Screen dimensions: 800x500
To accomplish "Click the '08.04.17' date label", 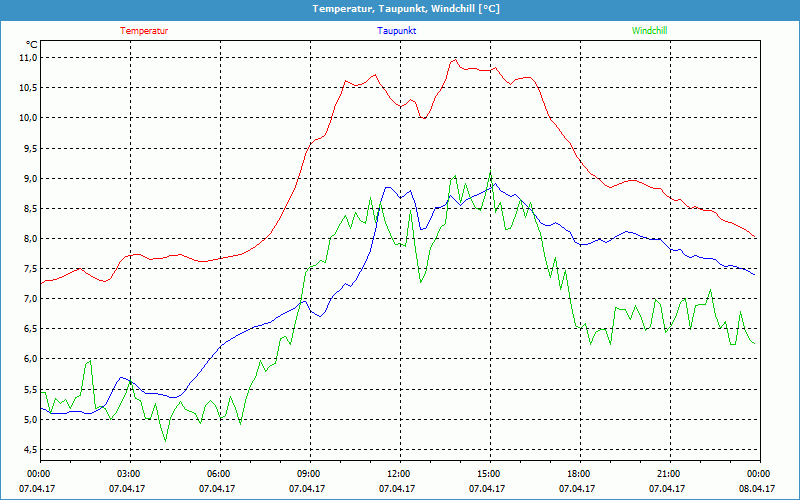I will click(x=757, y=489).
